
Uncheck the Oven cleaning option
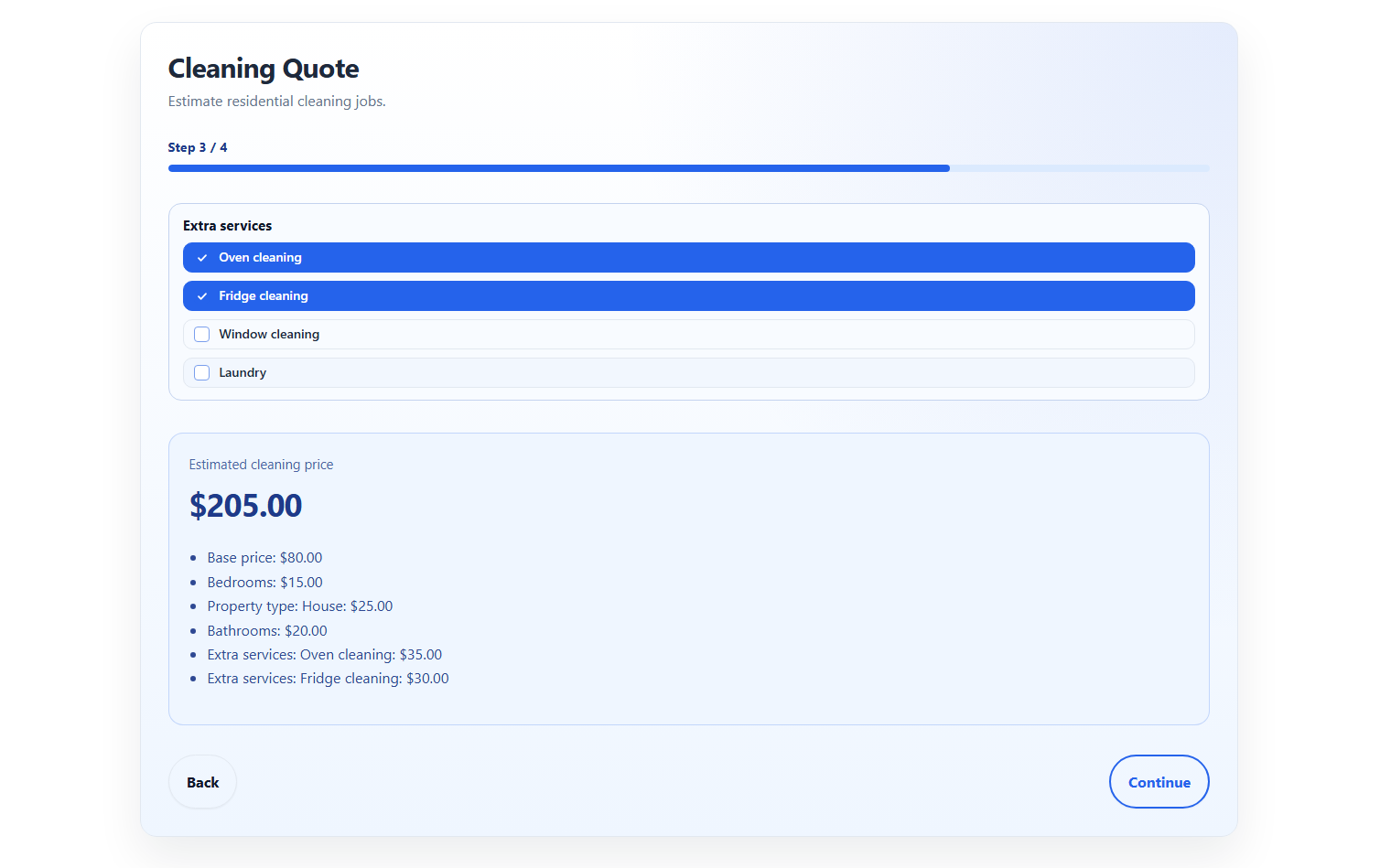pos(688,257)
